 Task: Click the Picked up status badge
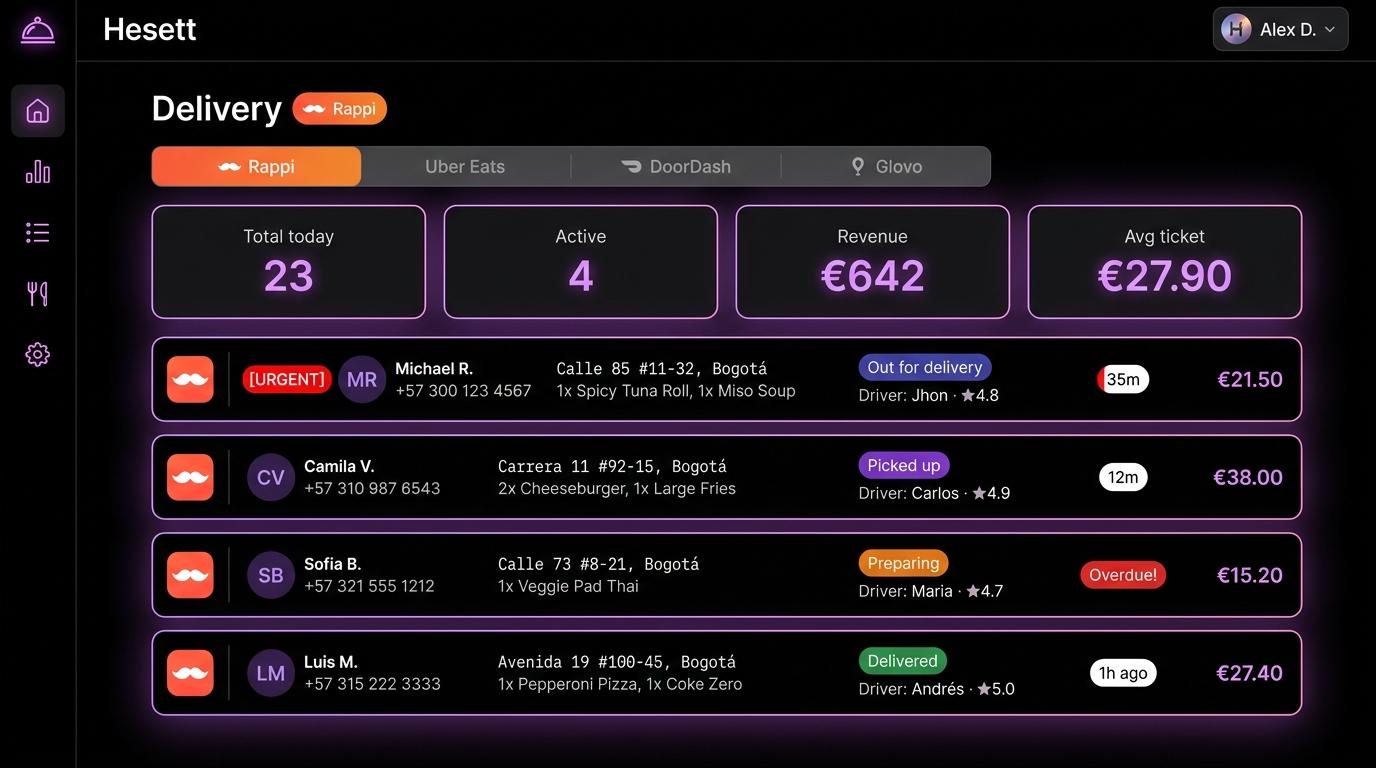pyautogui.click(x=904, y=466)
